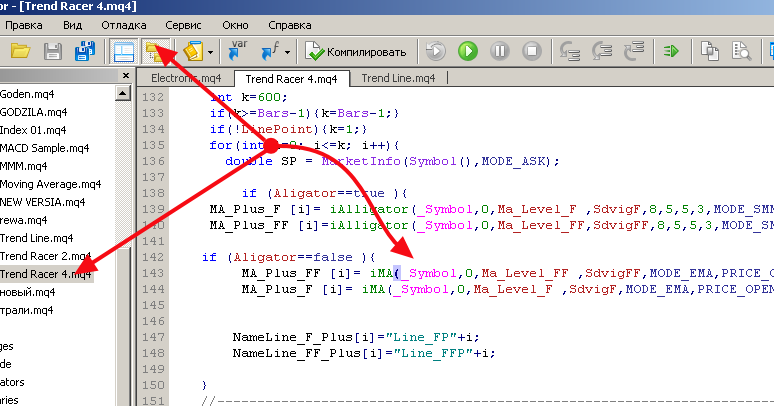Select Goden.mq4 in the file list
The width and height of the screenshot is (774, 406).
27,94
